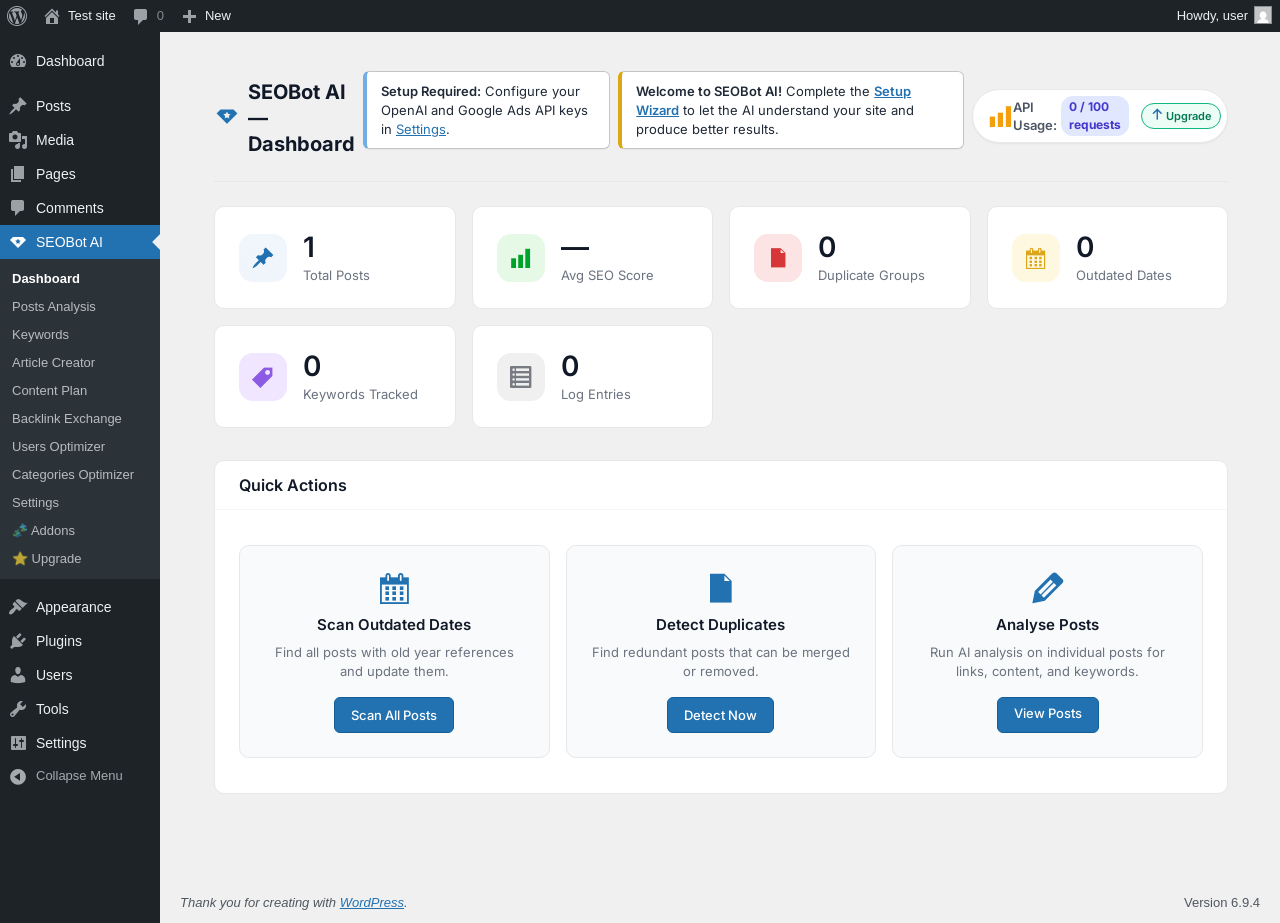Viewport: 1280px width, 923px height.
Task: Click the Detect Now button
Action: coord(720,715)
